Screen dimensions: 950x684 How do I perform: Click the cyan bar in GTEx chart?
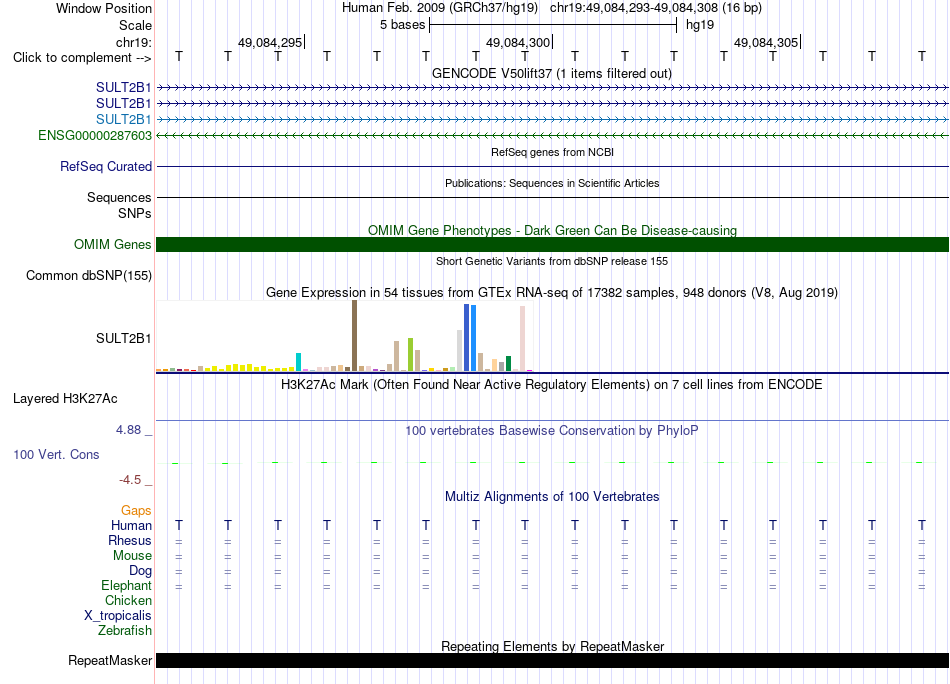(298, 362)
